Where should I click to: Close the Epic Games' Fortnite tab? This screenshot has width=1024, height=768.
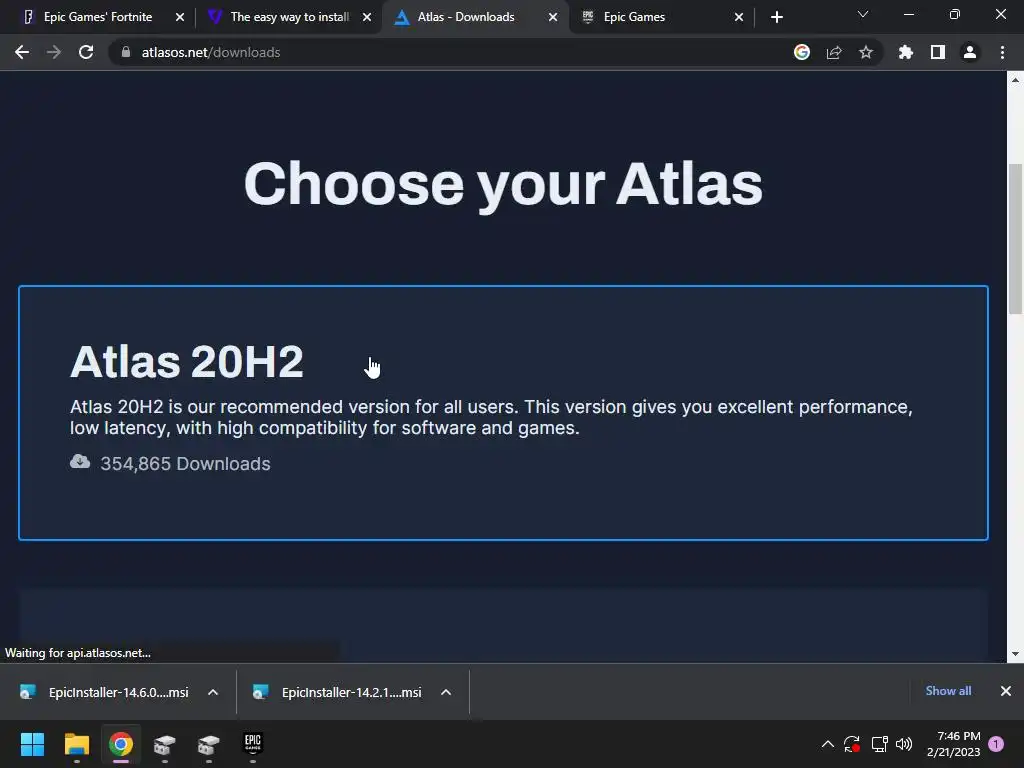point(180,17)
